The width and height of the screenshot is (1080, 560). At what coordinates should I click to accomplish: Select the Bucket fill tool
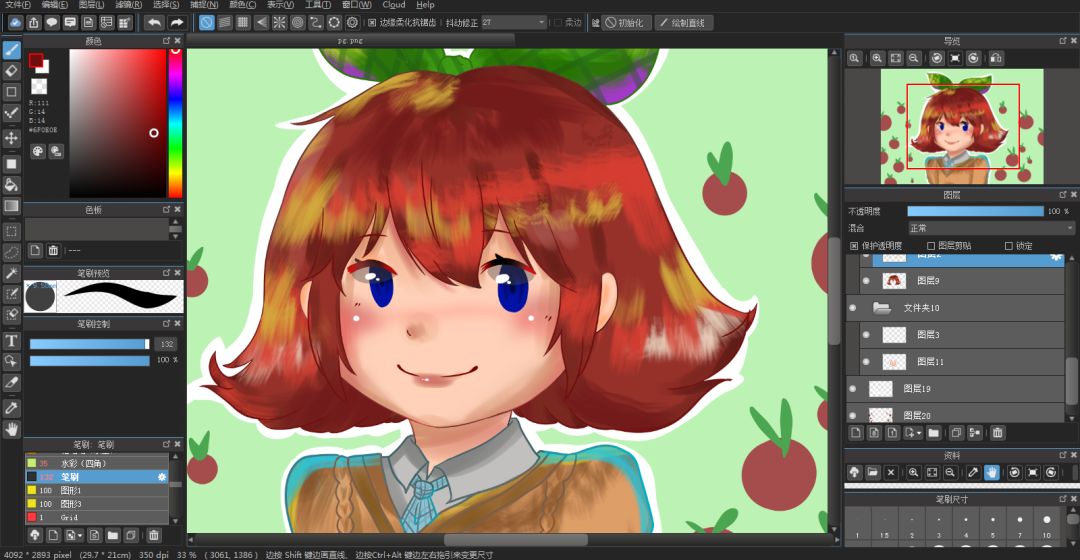click(12, 184)
